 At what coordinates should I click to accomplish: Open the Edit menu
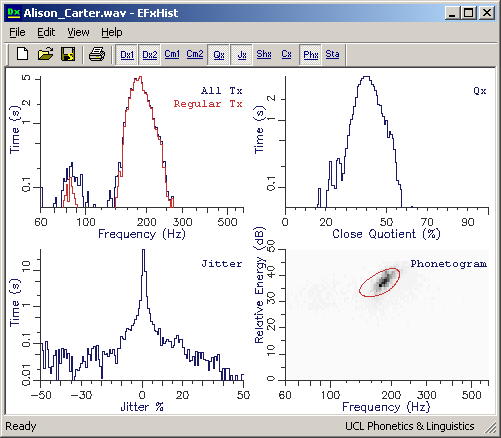(46, 32)
